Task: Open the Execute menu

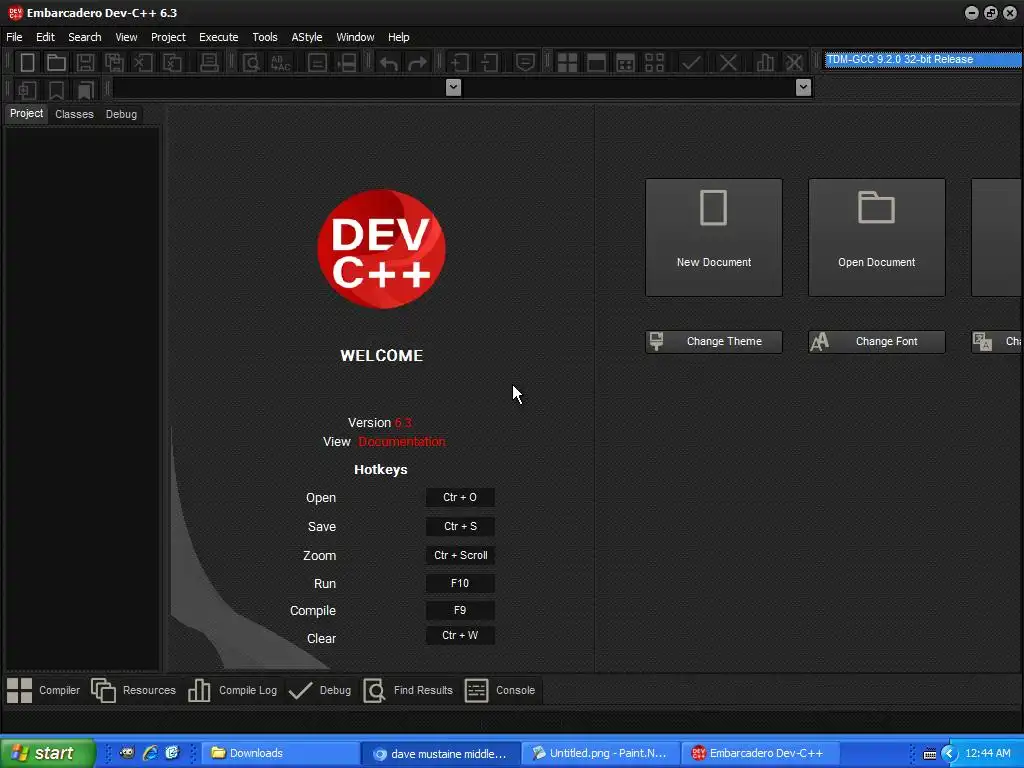Action: (219, 37)
